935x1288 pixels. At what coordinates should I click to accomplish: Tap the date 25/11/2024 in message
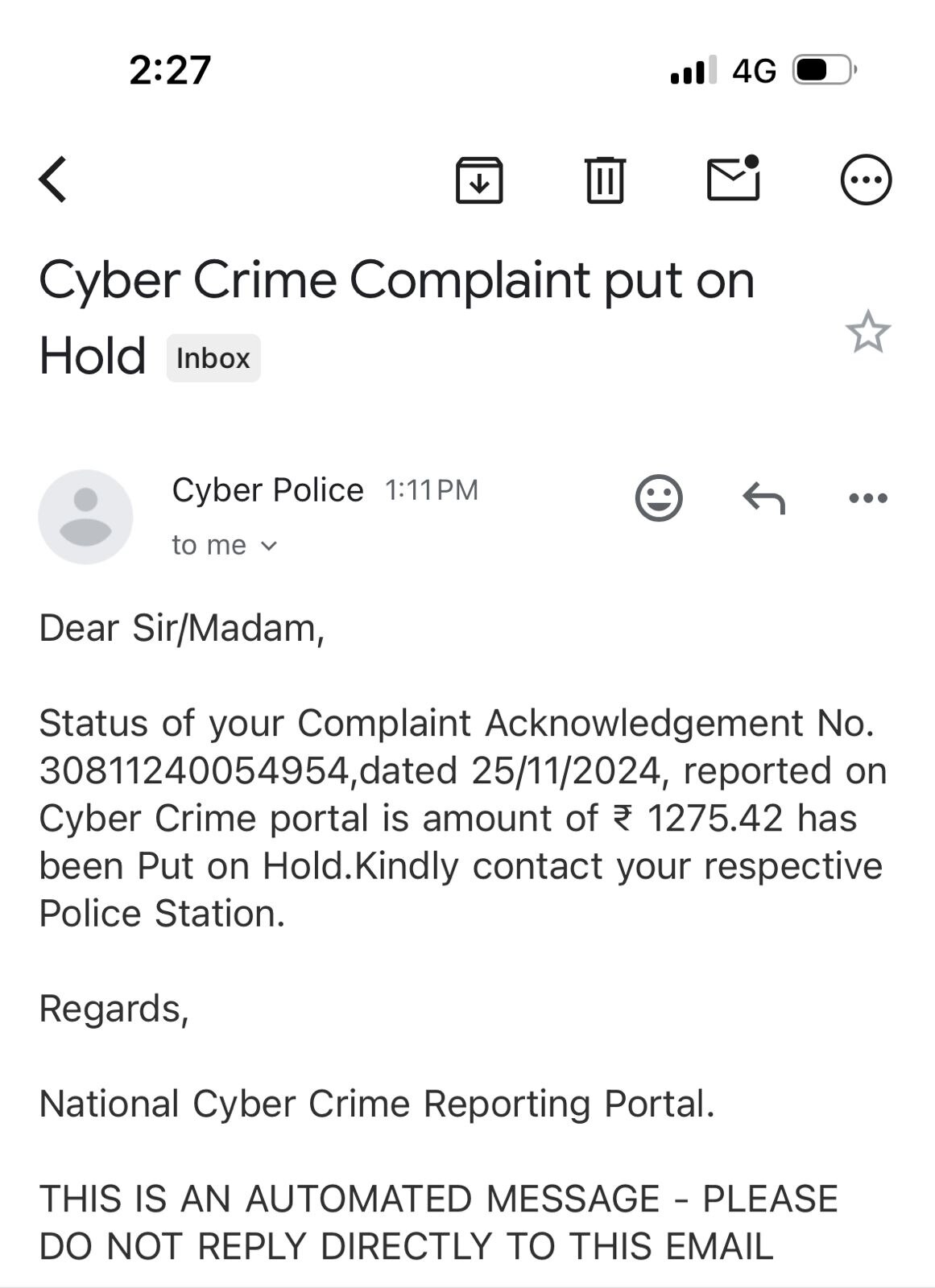[566, 771]
